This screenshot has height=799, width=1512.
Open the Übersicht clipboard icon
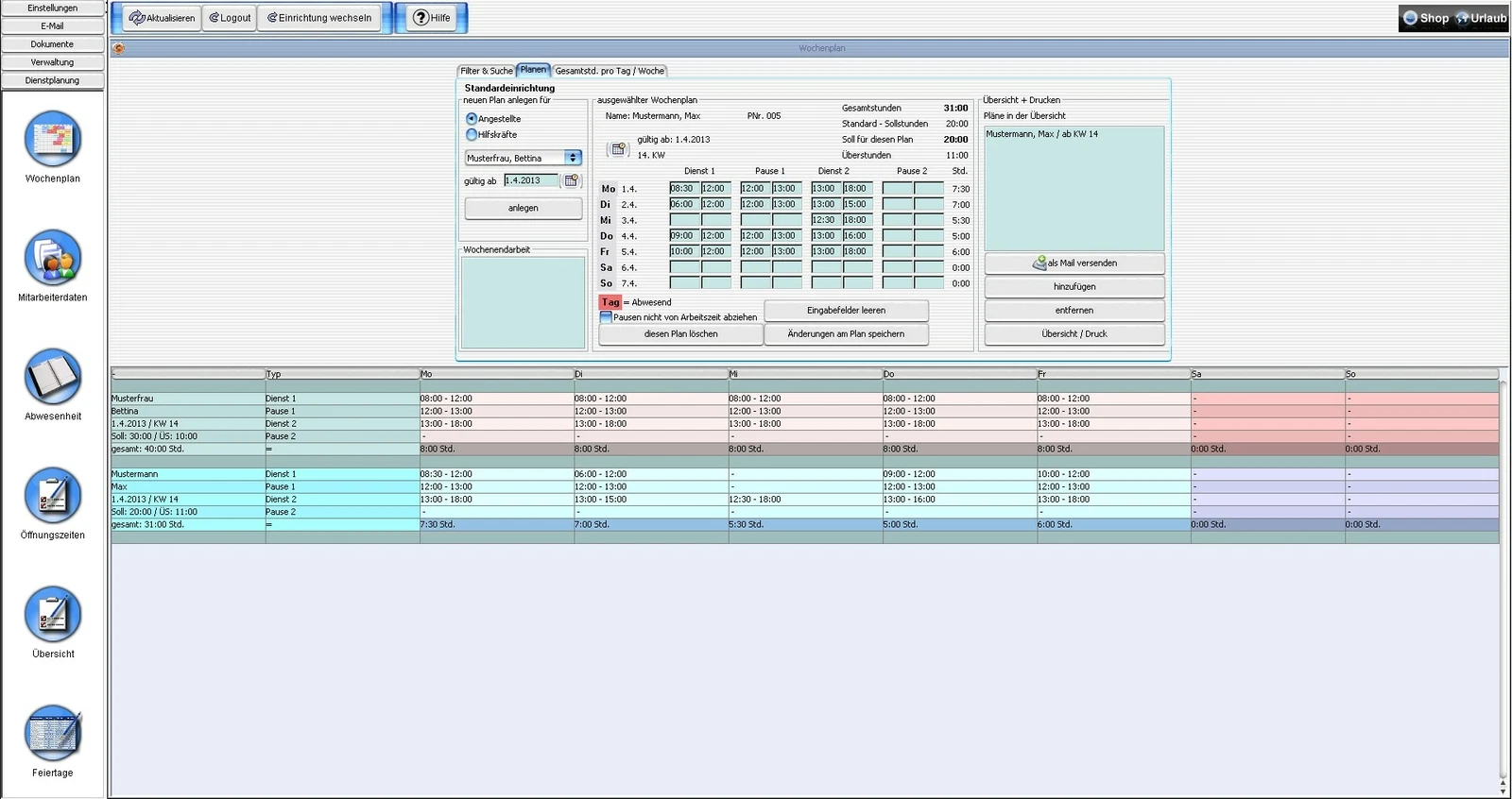[x=53, y=615]
